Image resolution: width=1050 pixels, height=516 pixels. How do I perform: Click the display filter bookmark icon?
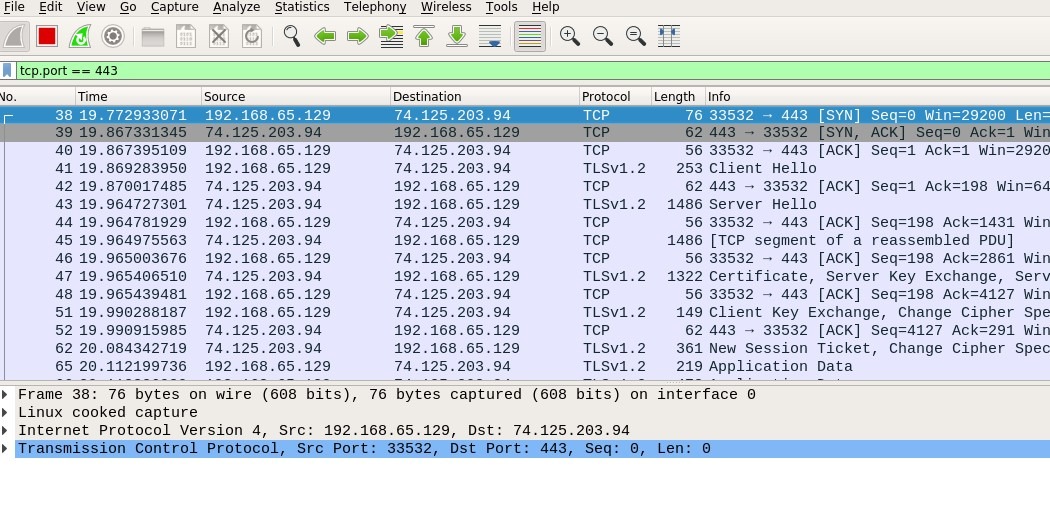[x=7, y=70]
